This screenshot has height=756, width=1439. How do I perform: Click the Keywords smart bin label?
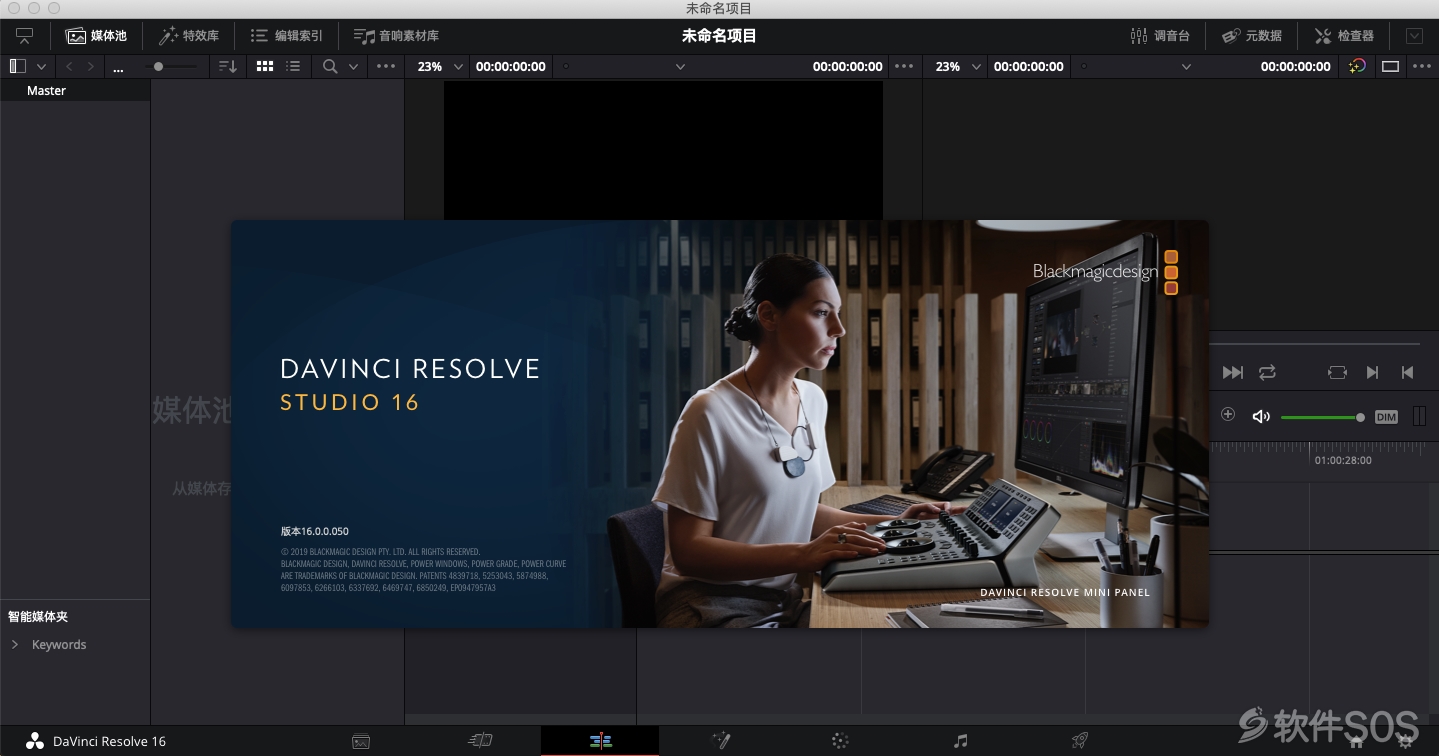(59, 645)
